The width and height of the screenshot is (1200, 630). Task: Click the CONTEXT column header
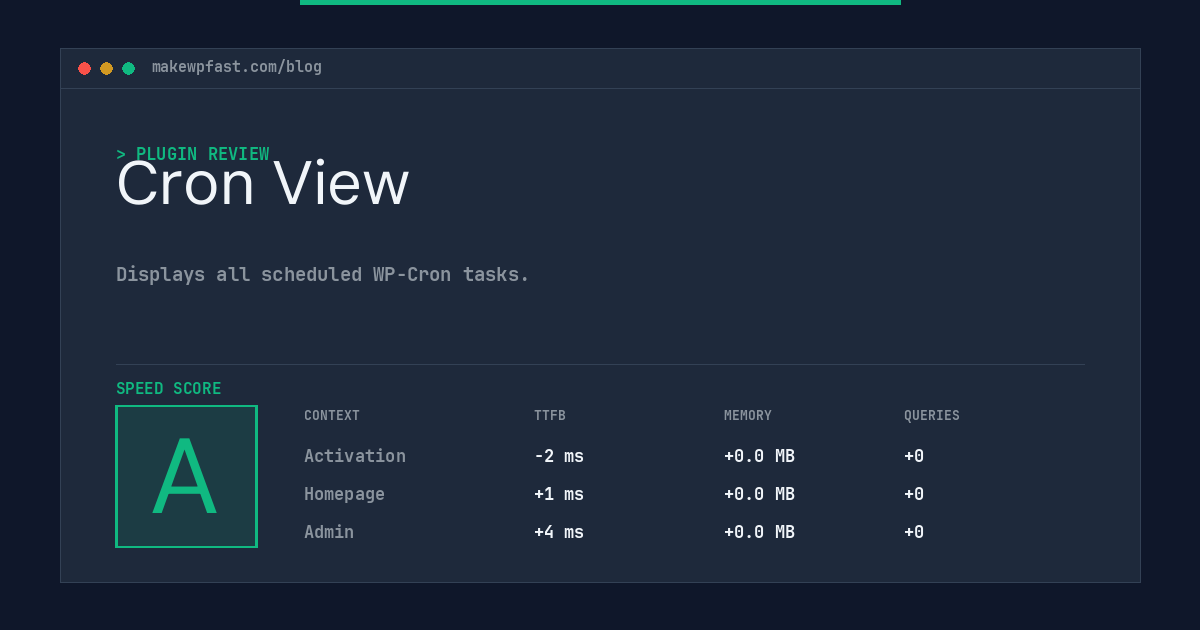[x=332, y=416]
